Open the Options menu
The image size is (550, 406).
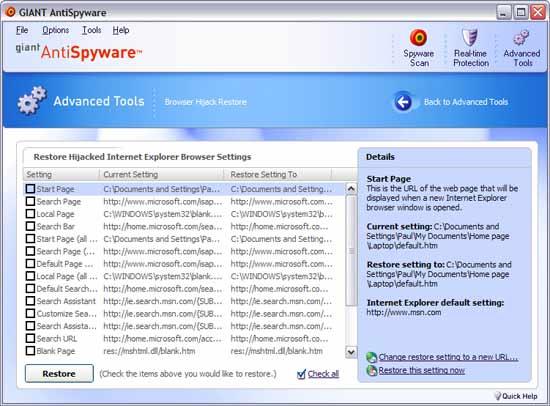tap(55, 30)
